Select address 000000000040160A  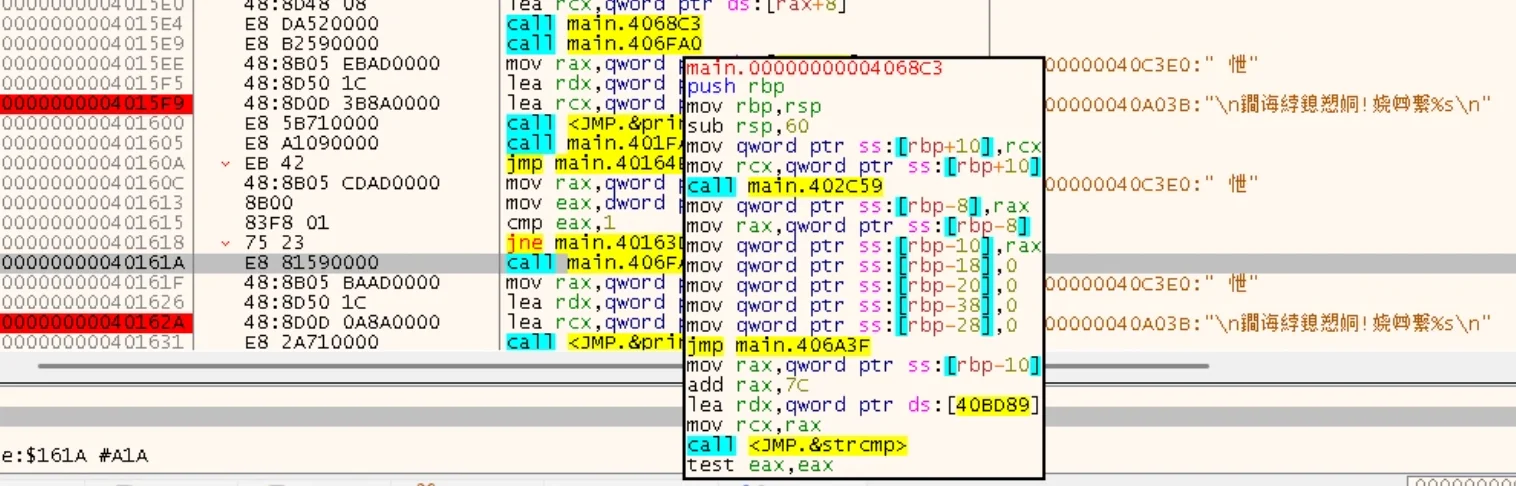(x=92, y=163)
